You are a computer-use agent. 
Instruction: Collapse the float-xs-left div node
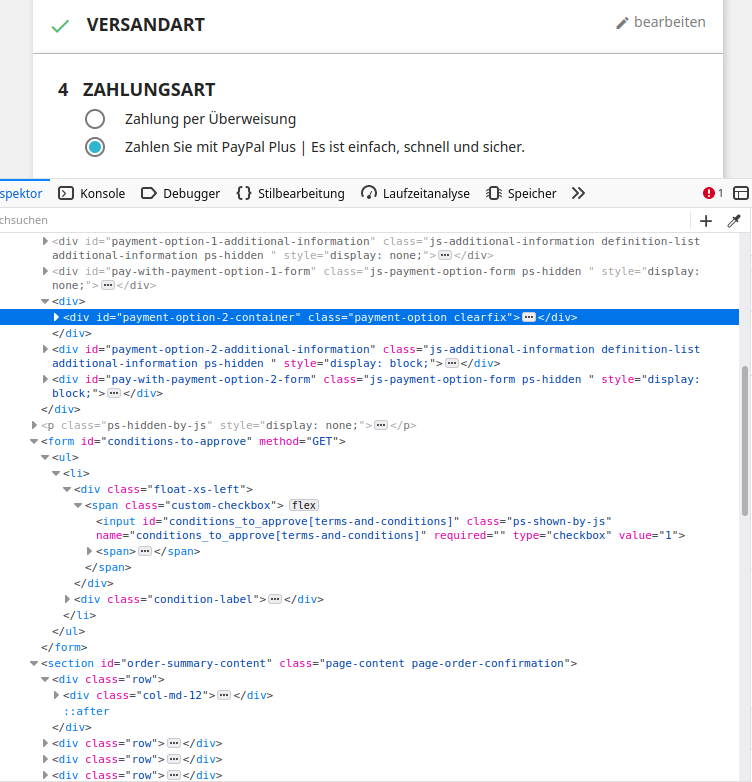[x=67, y=489]
